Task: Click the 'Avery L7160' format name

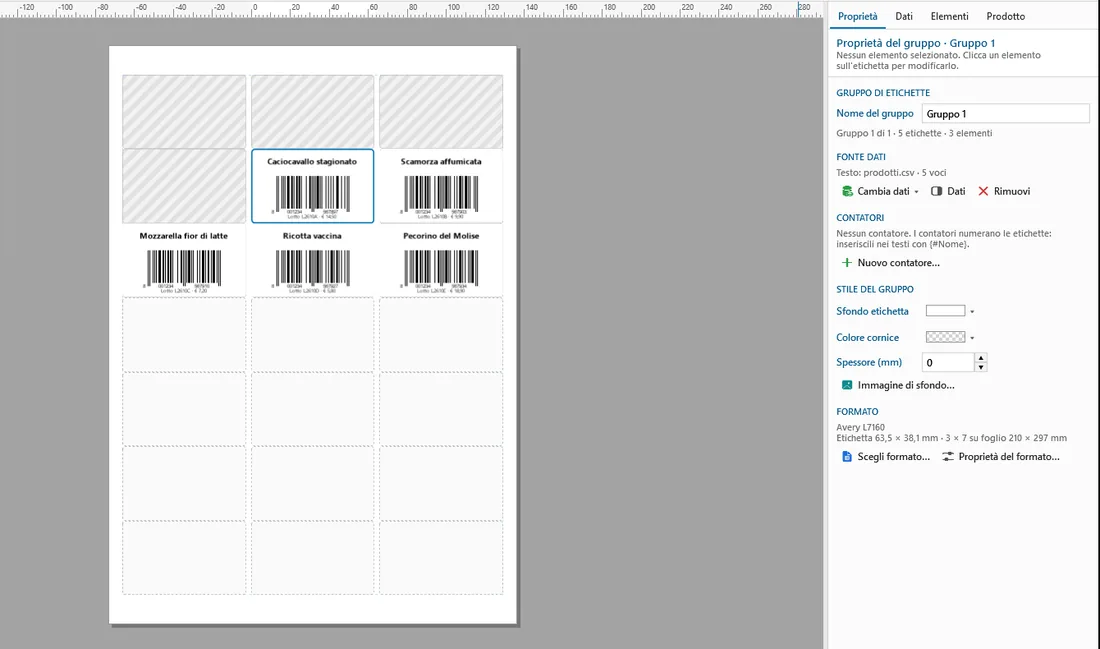Action: point(860,427)
